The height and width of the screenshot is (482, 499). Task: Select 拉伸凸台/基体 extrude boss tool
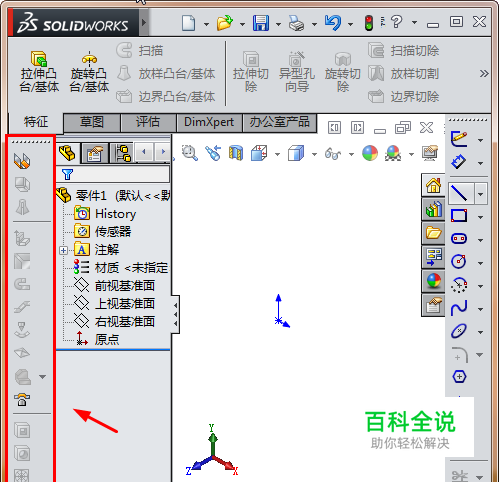click(x=39, y=72)
